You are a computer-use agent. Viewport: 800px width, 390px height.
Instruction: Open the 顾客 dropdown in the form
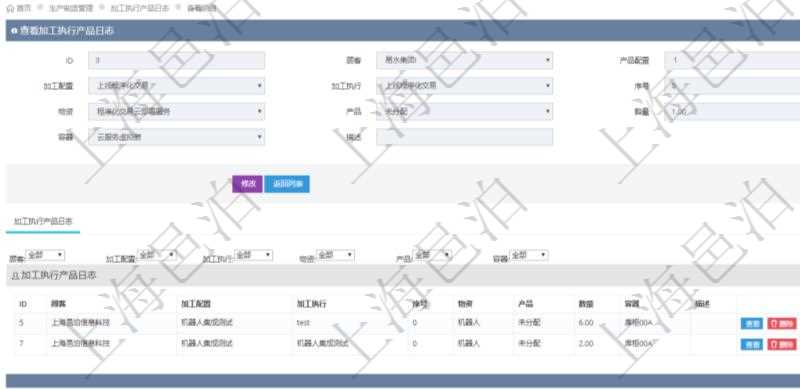[x=465, y=60]
